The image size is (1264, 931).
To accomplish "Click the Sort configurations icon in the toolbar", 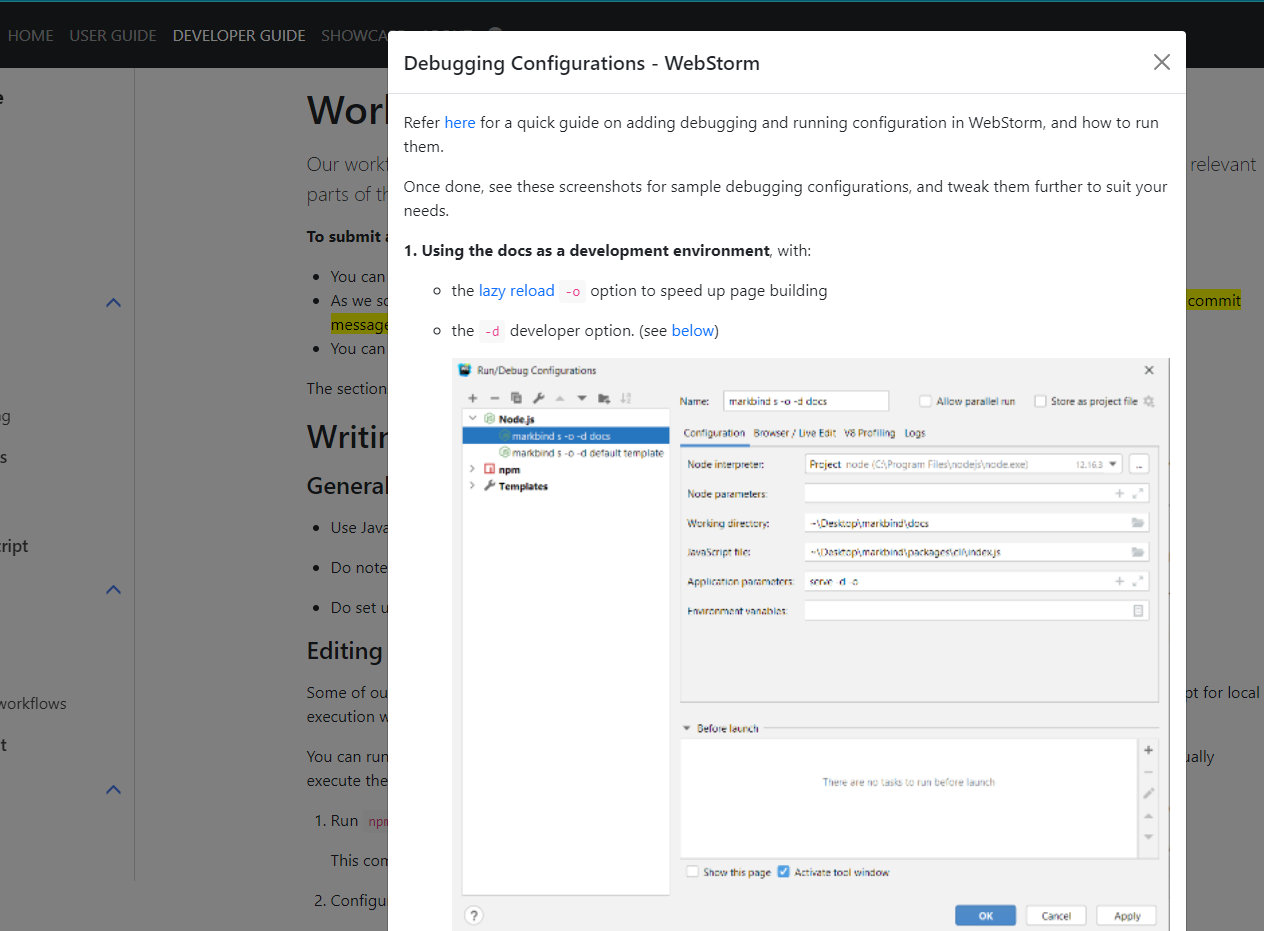I will pyautogui.click(x=626, y=398).
